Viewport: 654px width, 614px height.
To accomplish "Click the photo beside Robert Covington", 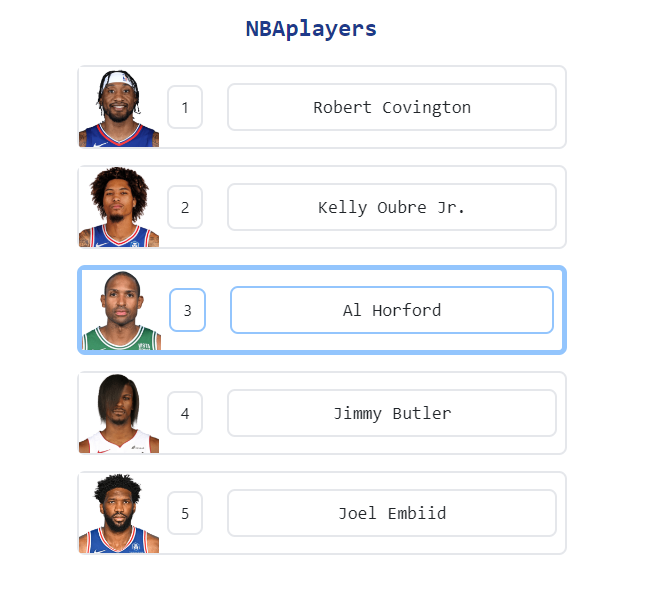I will pyautogui.click(x=119, y=108).
